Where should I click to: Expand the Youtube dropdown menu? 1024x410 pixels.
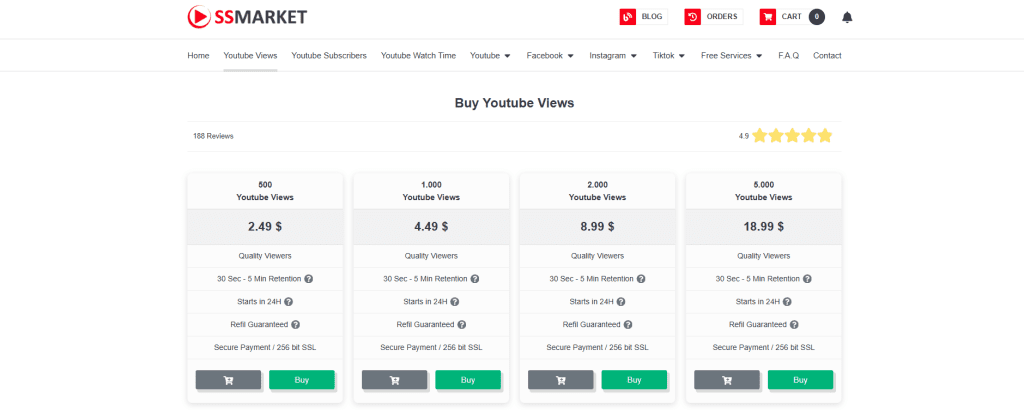pos(490,55)
